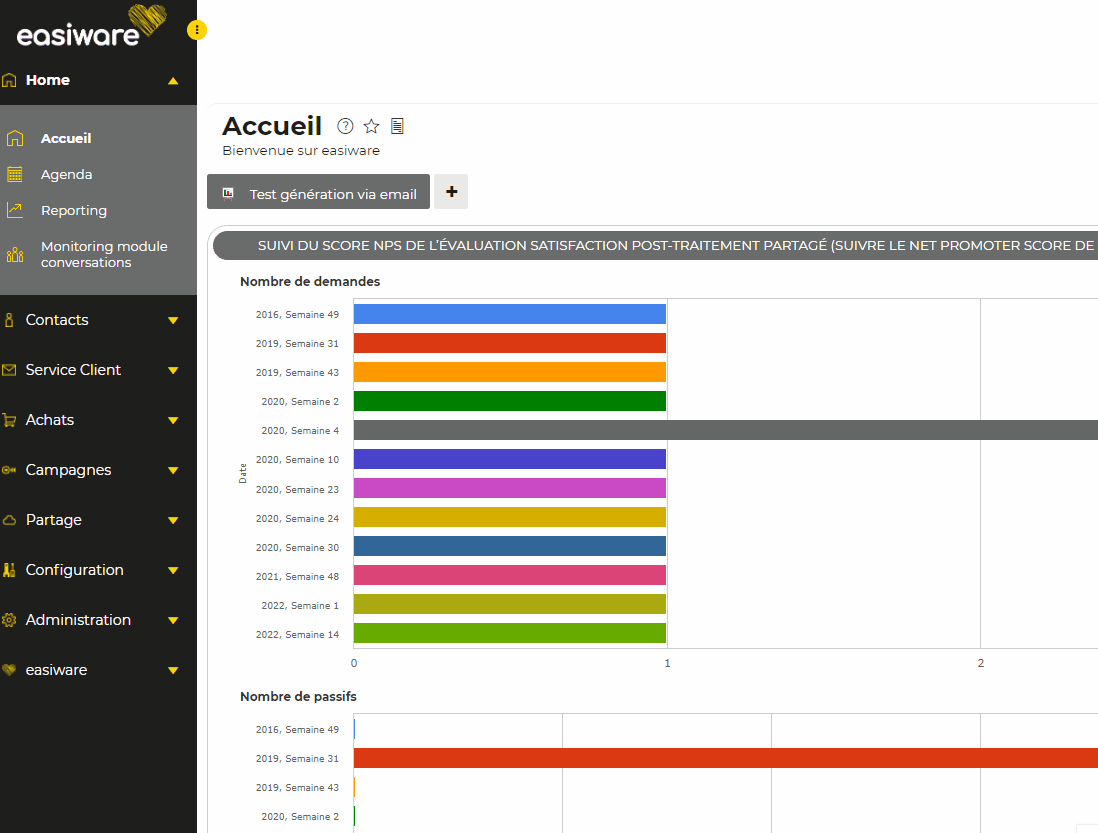Click the red 2019, Semaine 31 passifs bar
The width and height of the screenshot is (1098, 833).
tap(725, 758)
